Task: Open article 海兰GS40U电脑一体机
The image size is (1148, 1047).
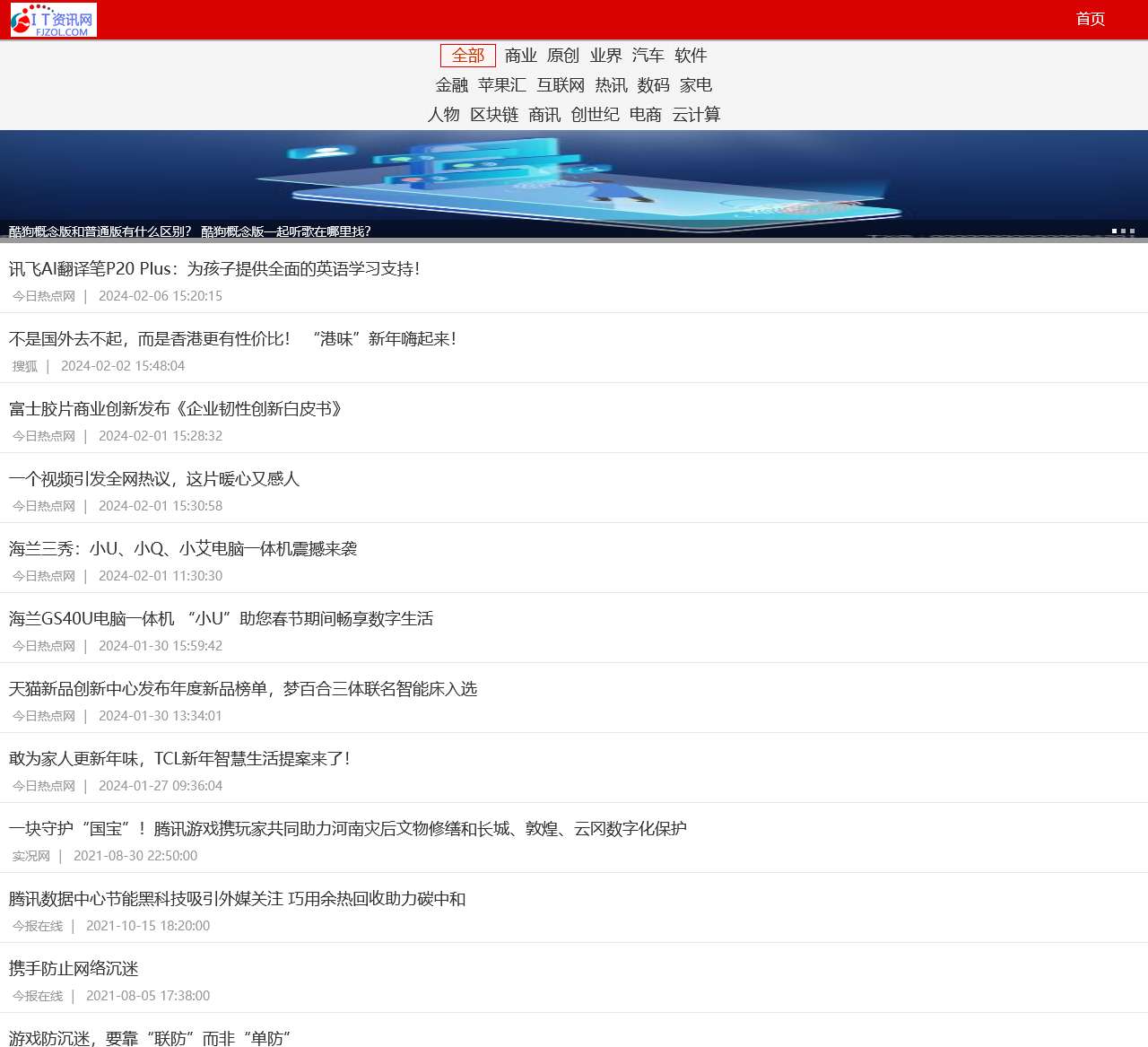Action: click(222, 619)
